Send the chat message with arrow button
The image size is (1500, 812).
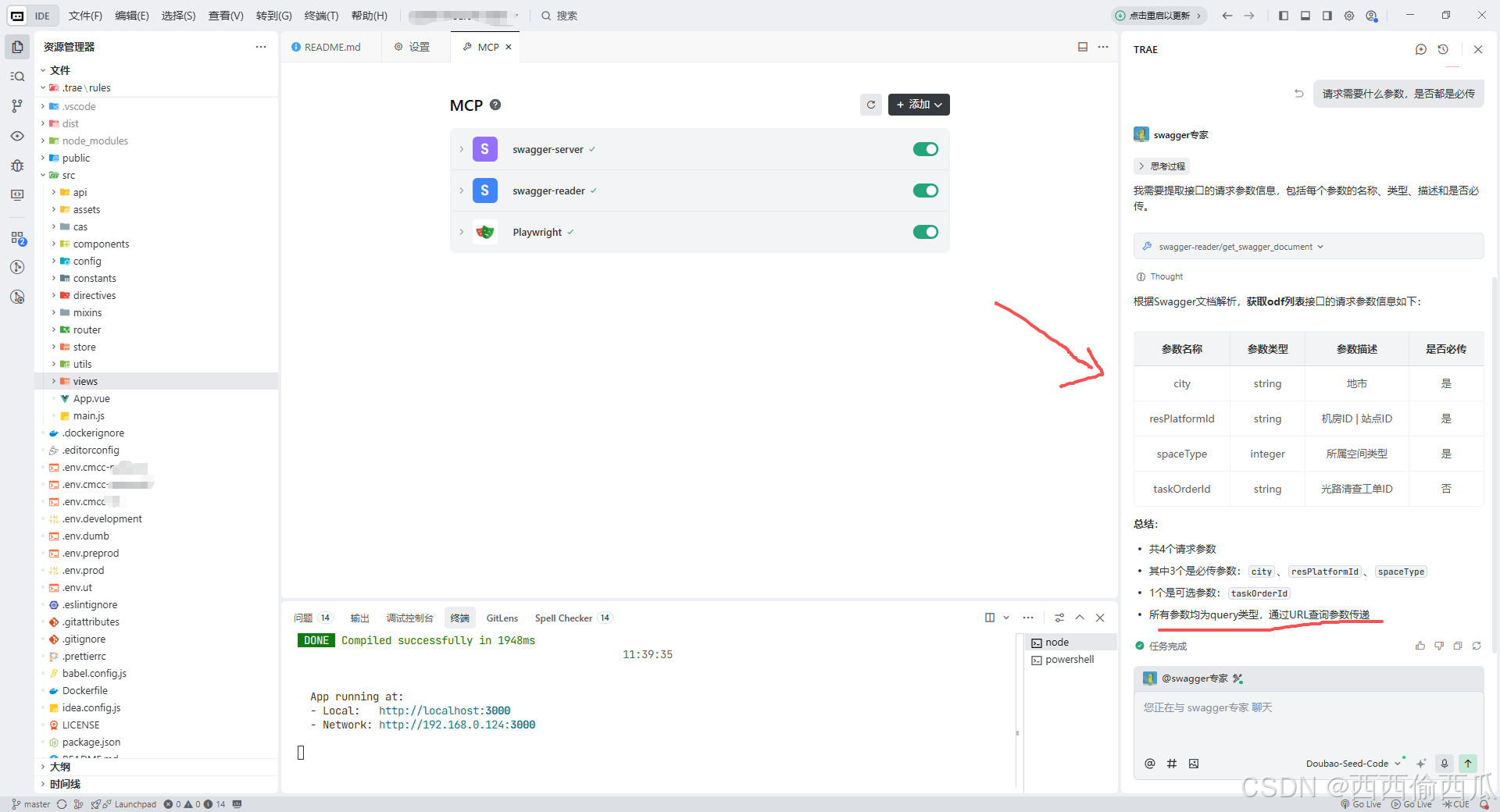tap(1468, 764)
